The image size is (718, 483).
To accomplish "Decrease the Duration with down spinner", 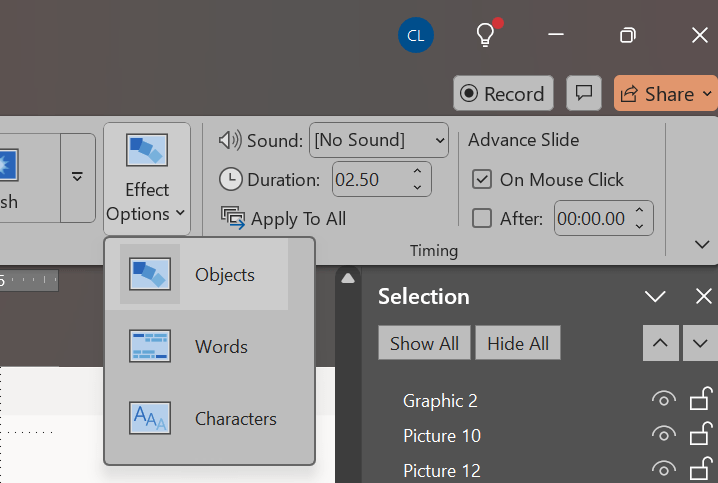I will [x=417, y=187].
